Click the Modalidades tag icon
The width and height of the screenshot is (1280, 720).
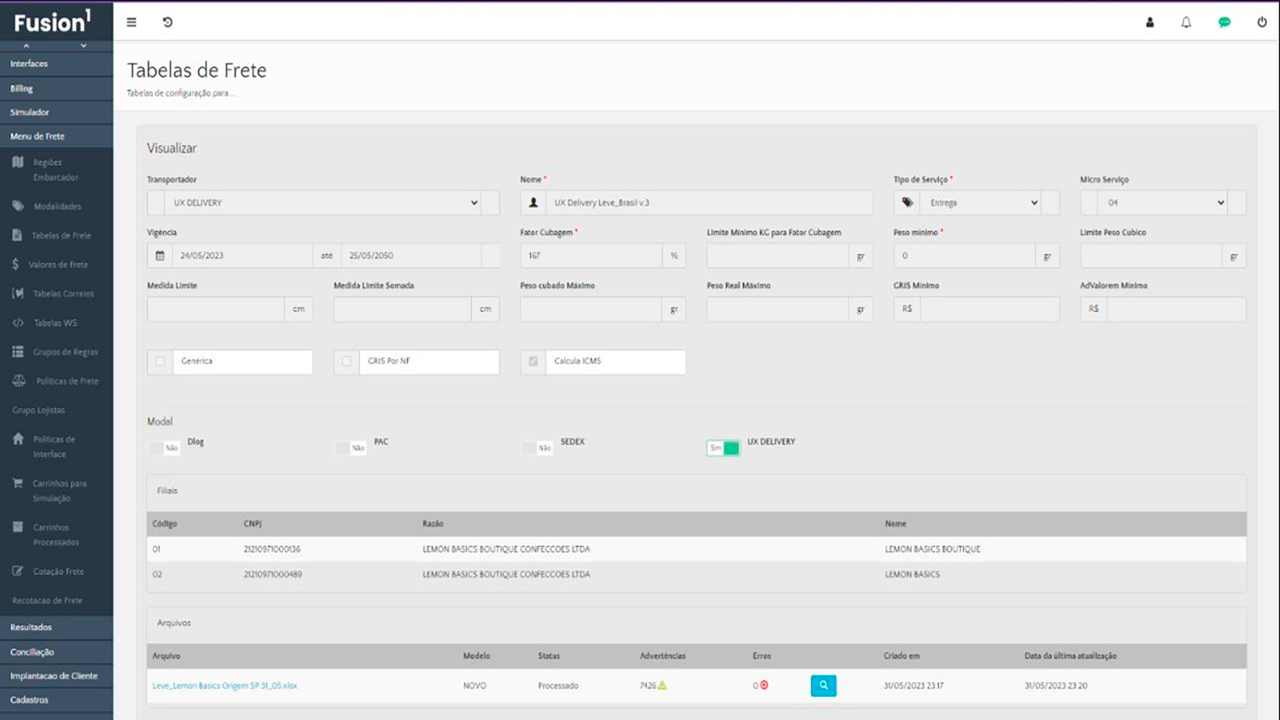[x=18, y=206]
